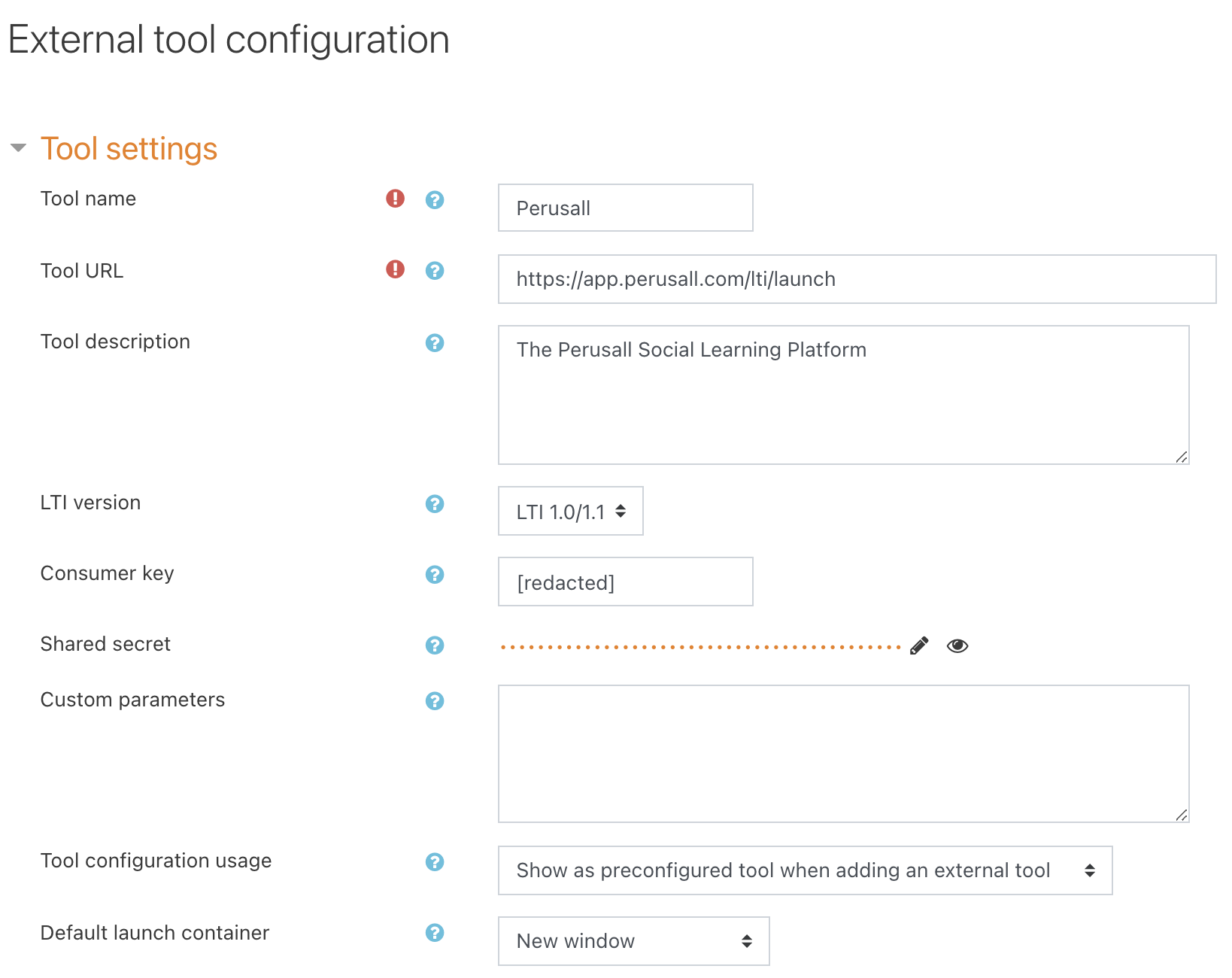This screenshot has height=978, width=1232.
Task: Click the Tool URL input field
Action: point(857,279)
